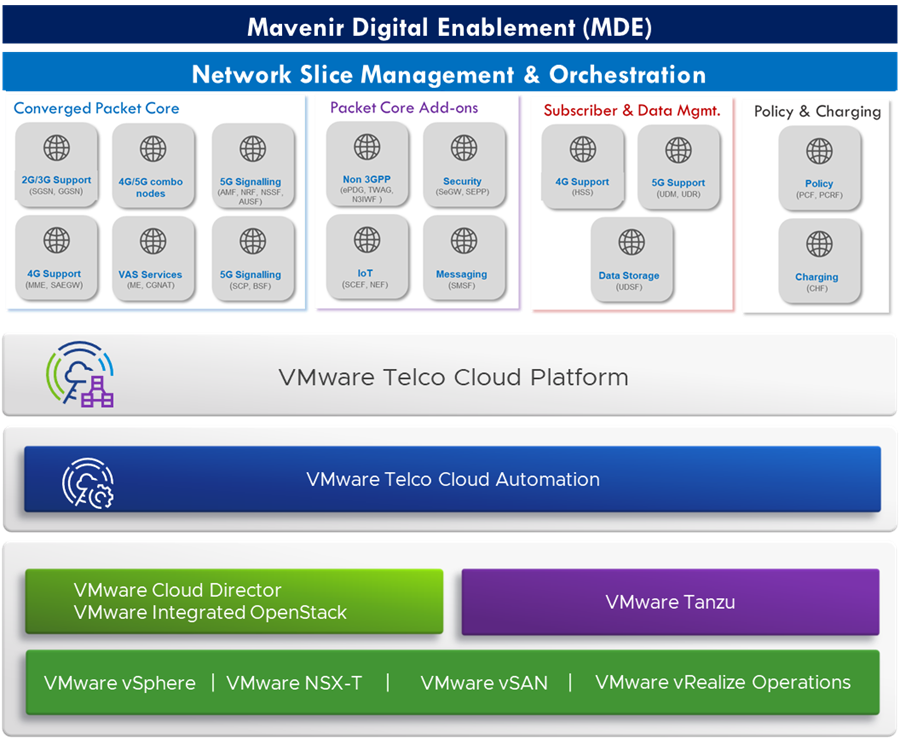Click the Non 3GPP label
This screenshot has height=739, width=900.
367,180
